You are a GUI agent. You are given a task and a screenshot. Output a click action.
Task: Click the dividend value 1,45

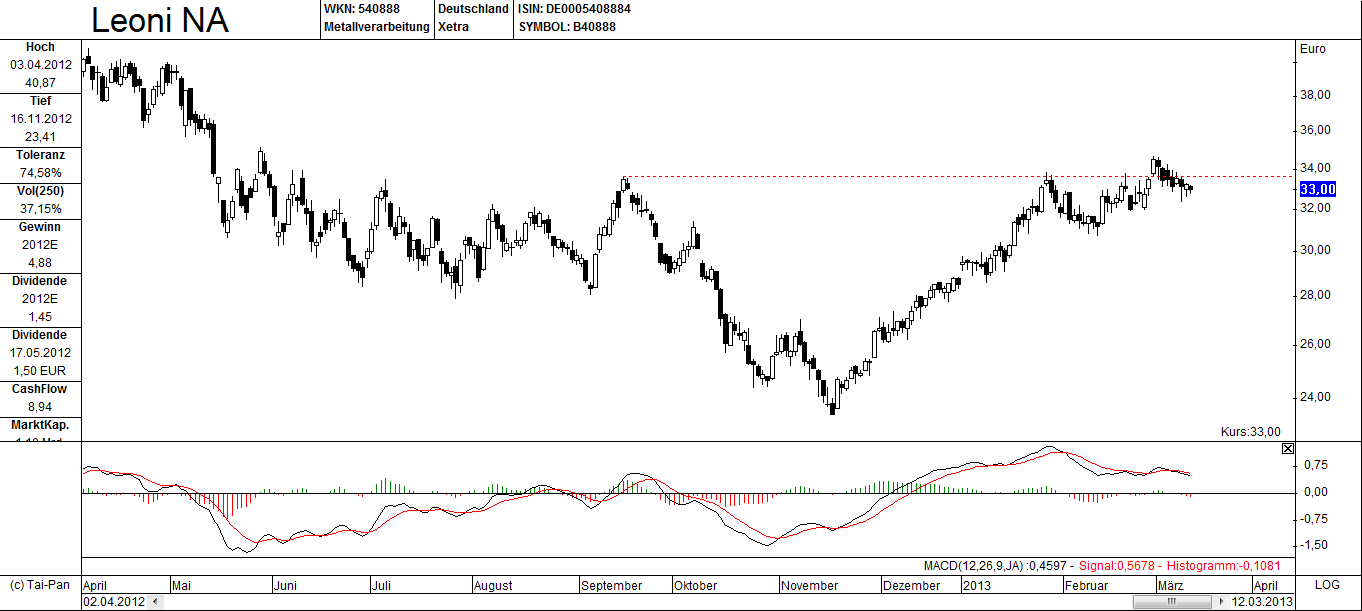(x=41, y=317)
